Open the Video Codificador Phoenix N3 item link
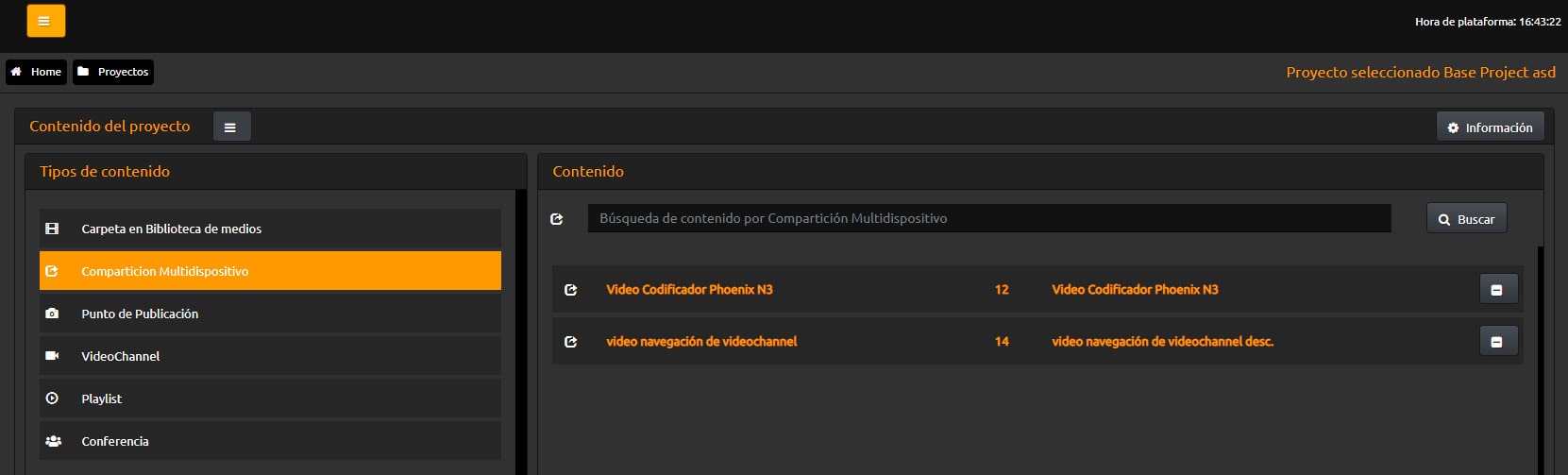This screenshot has height=475, width=1568. tap(689, 290)
